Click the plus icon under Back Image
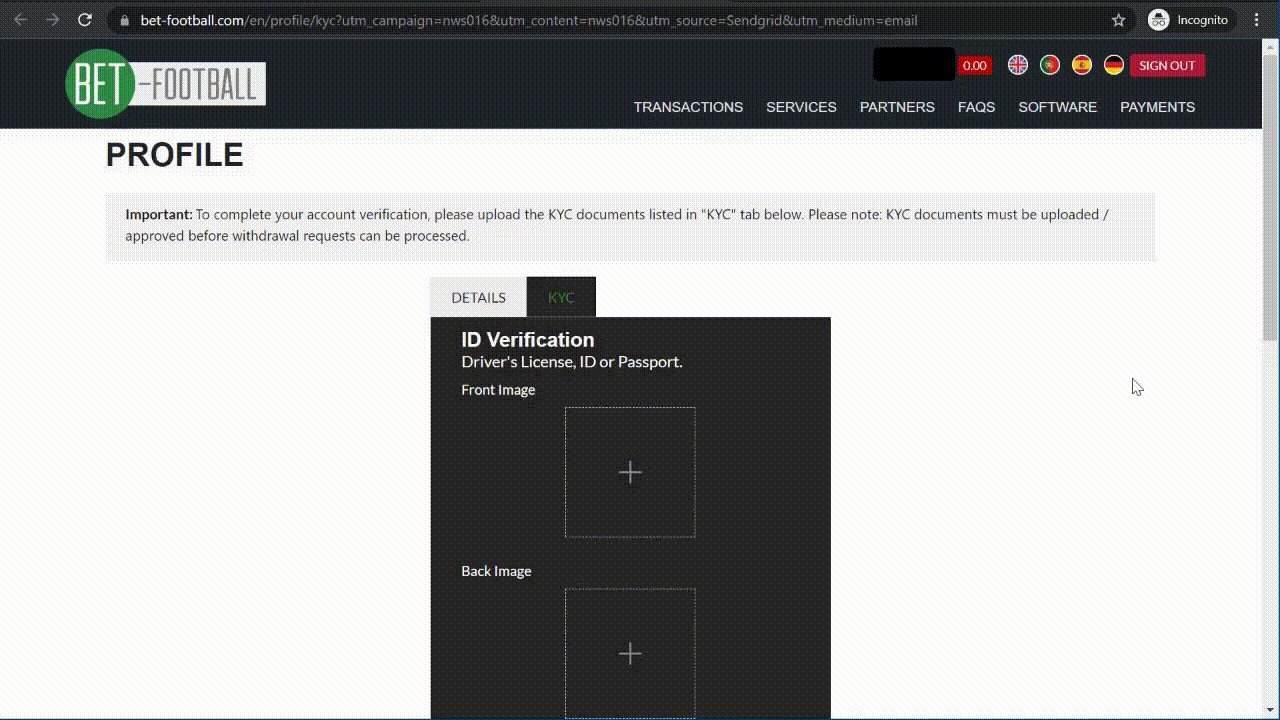1280x720 pixels. pos(630,653)
